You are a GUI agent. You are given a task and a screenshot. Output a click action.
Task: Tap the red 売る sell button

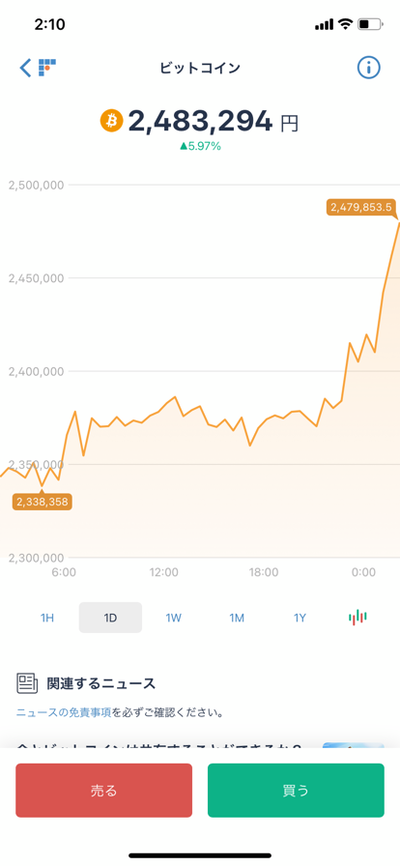point(104,790)
